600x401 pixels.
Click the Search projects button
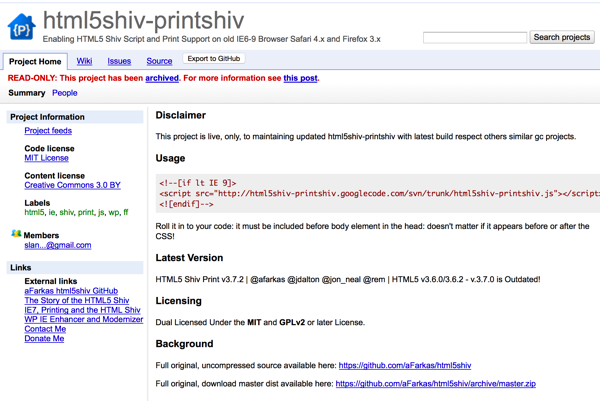click(562, 37)
